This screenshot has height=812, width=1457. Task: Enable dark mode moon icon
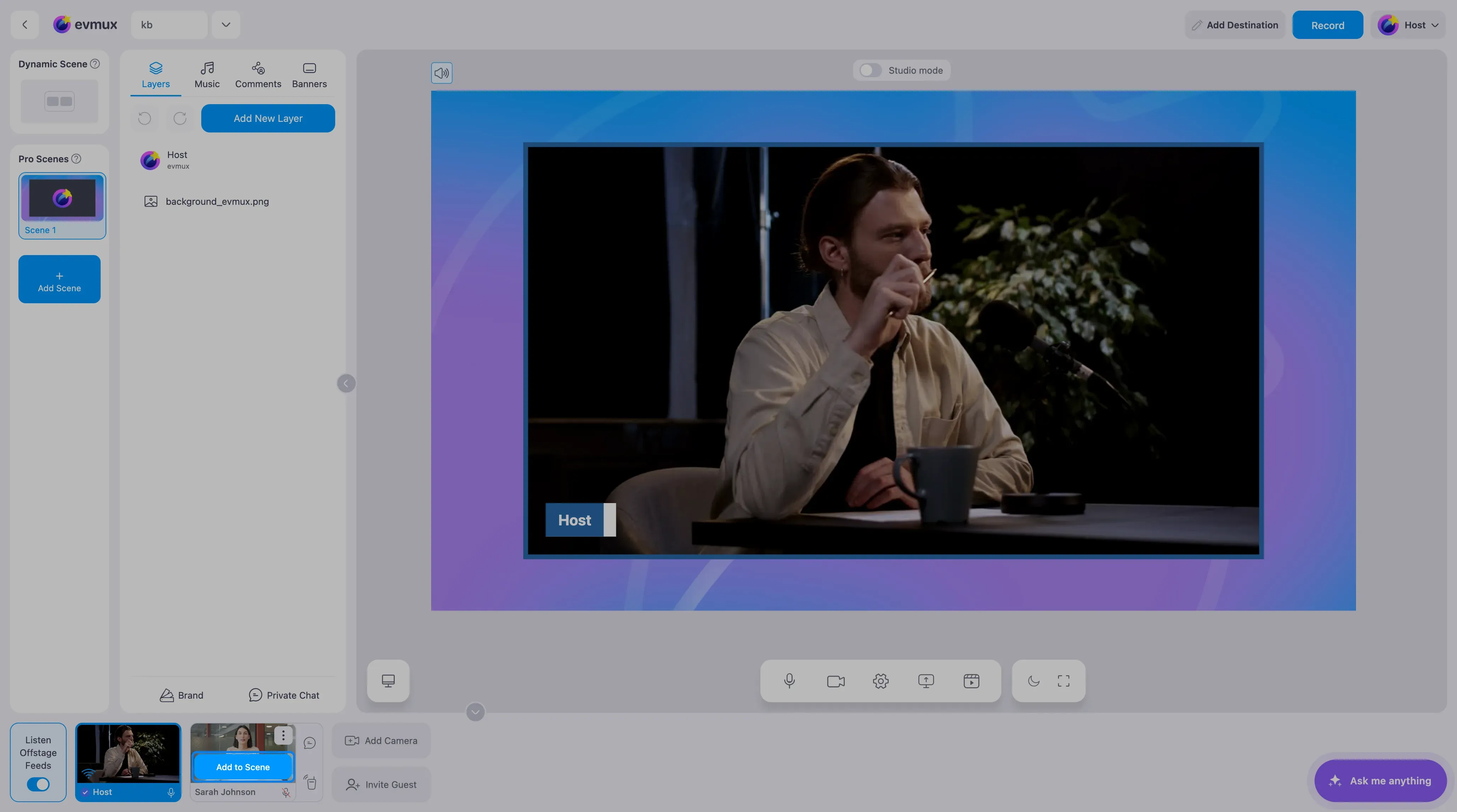point(1033,681)
